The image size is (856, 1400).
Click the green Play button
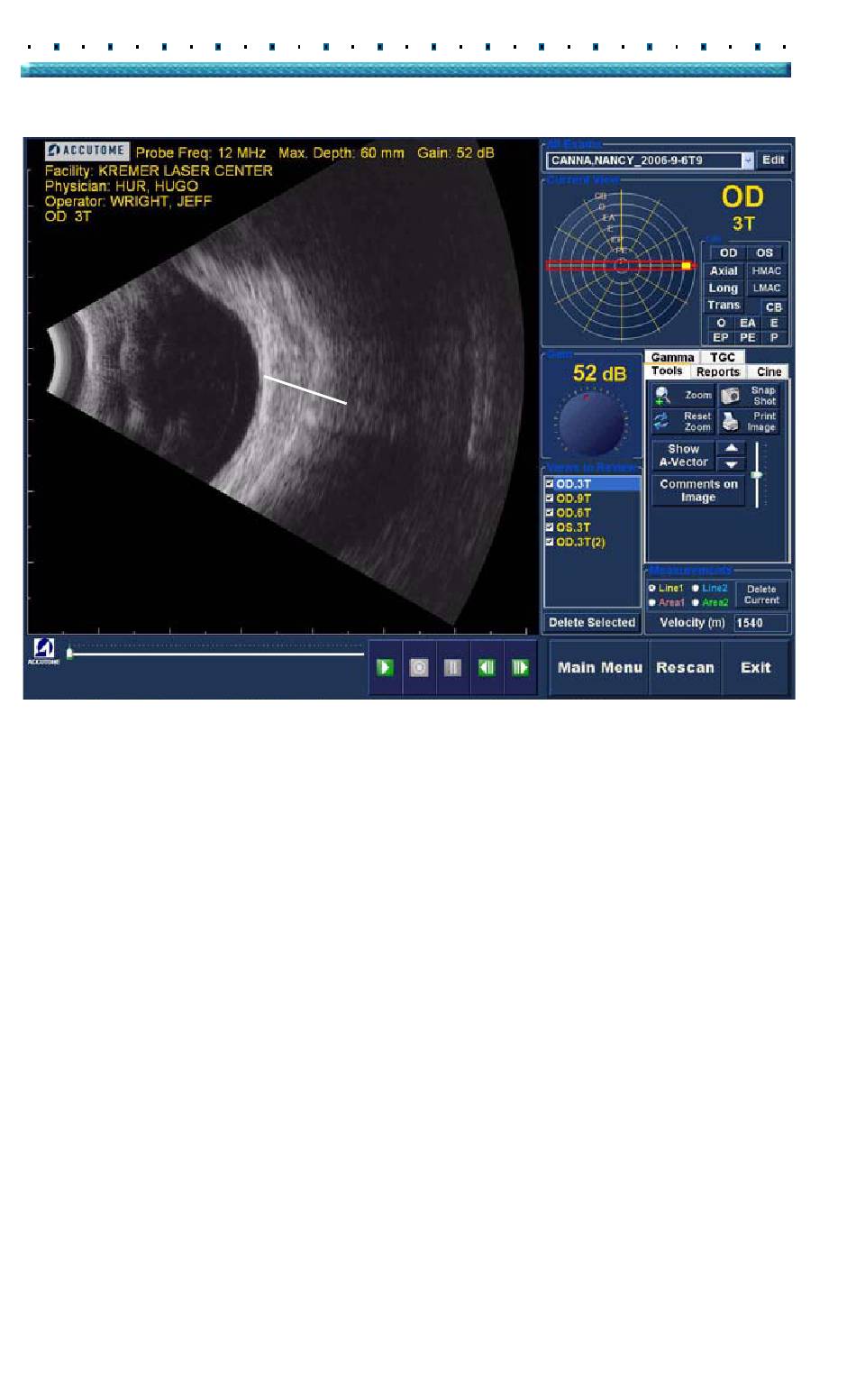pyautogui.click(x=385, y=667)
